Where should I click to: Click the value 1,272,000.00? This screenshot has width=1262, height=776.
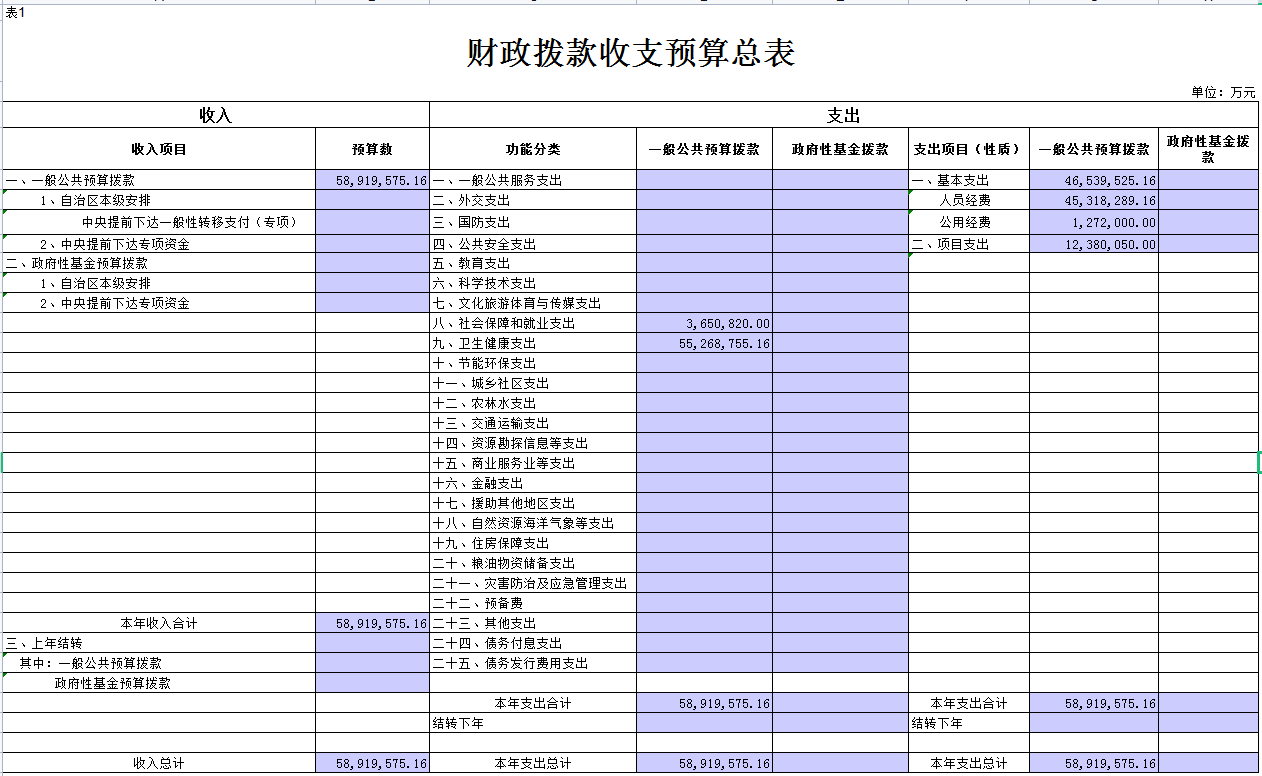(1114, 222)
